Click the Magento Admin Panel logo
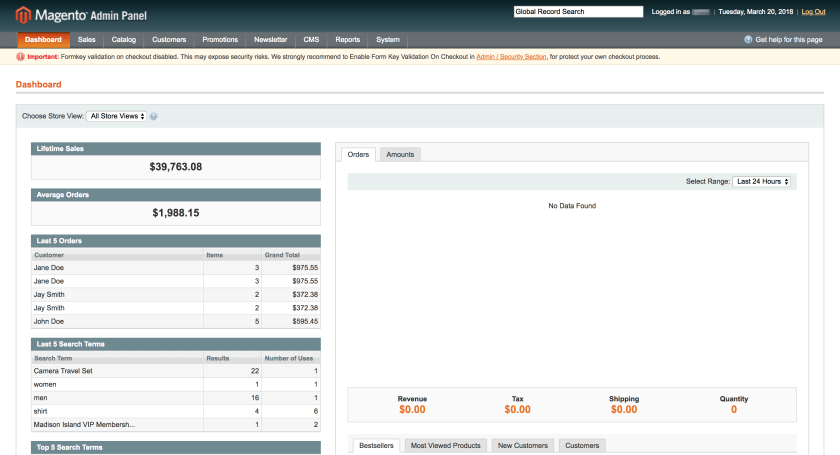Viewport: 840px width, 455px height. coord(66,14)
